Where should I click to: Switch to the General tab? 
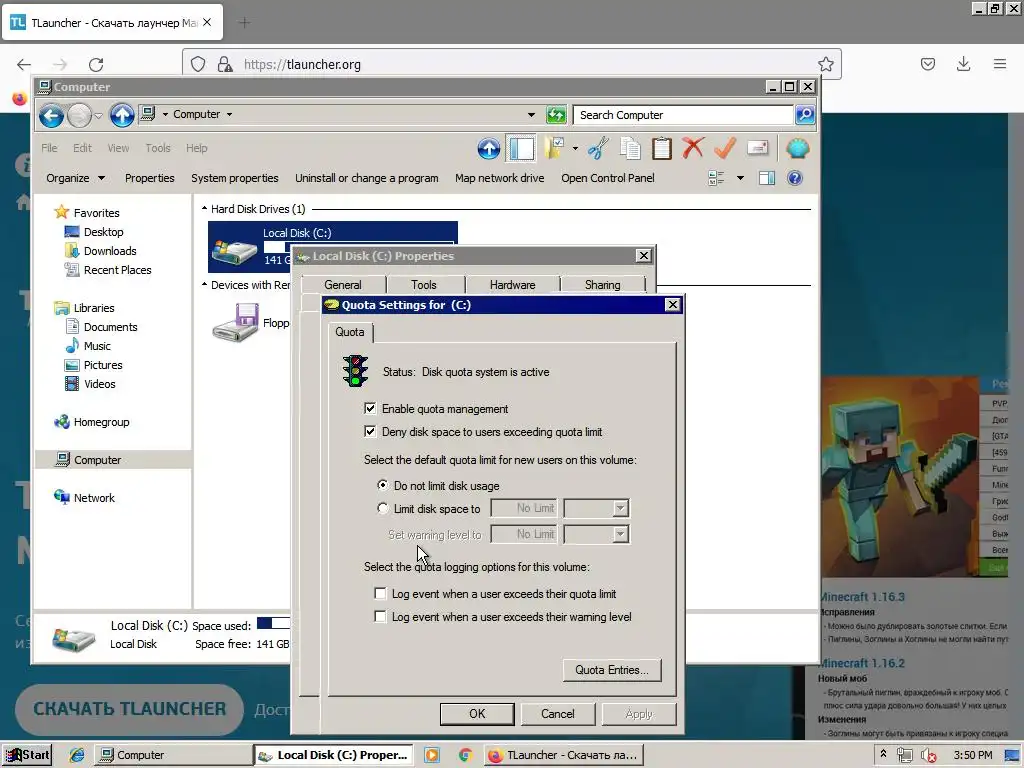[343, 285]
